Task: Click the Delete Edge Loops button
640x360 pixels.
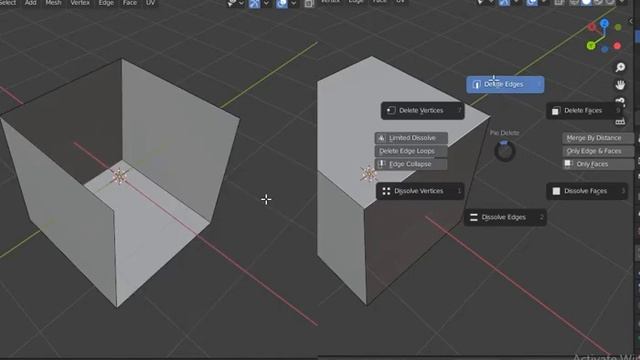Action: [x=411, y=151]
